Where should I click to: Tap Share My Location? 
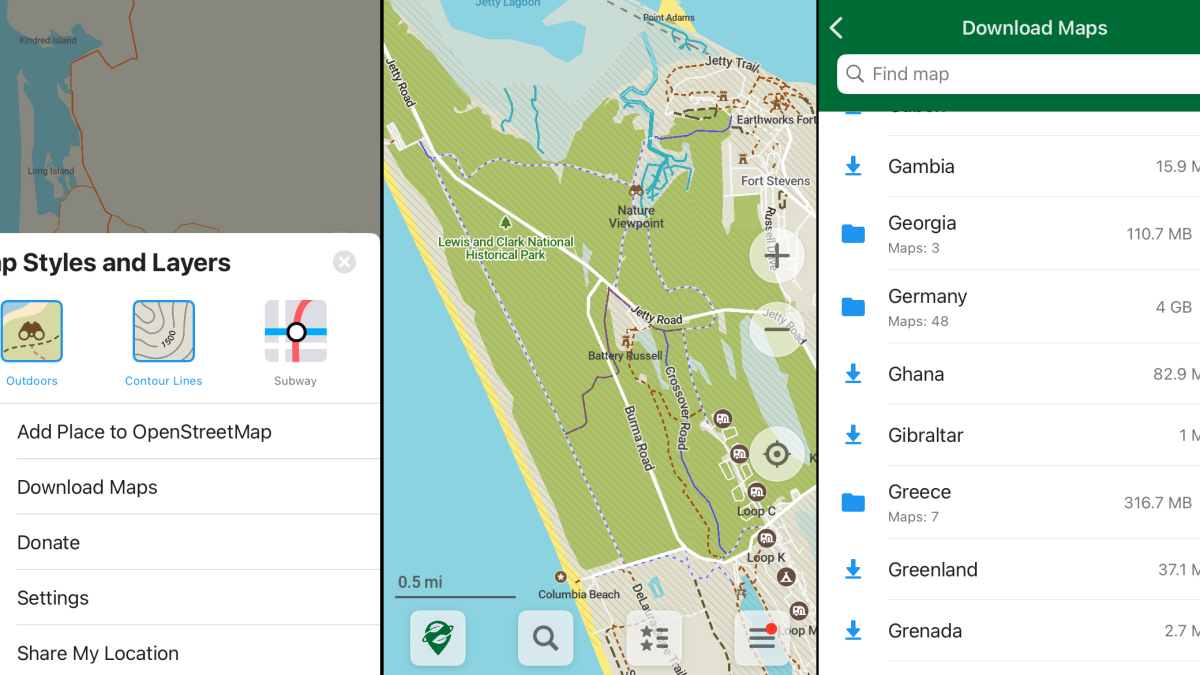coord(98,653)
